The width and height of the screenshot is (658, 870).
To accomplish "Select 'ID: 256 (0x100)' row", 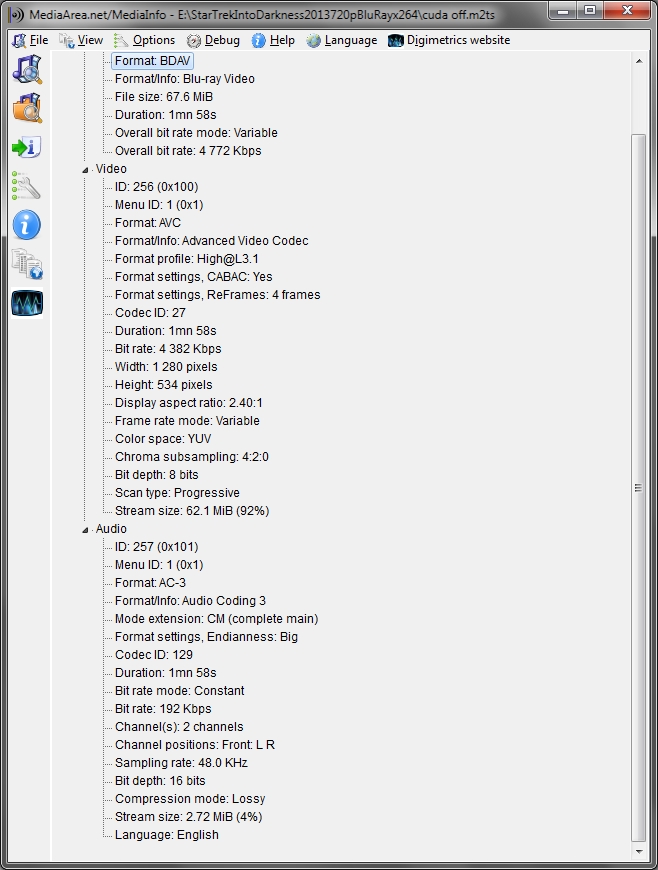I will coord(156,186).
